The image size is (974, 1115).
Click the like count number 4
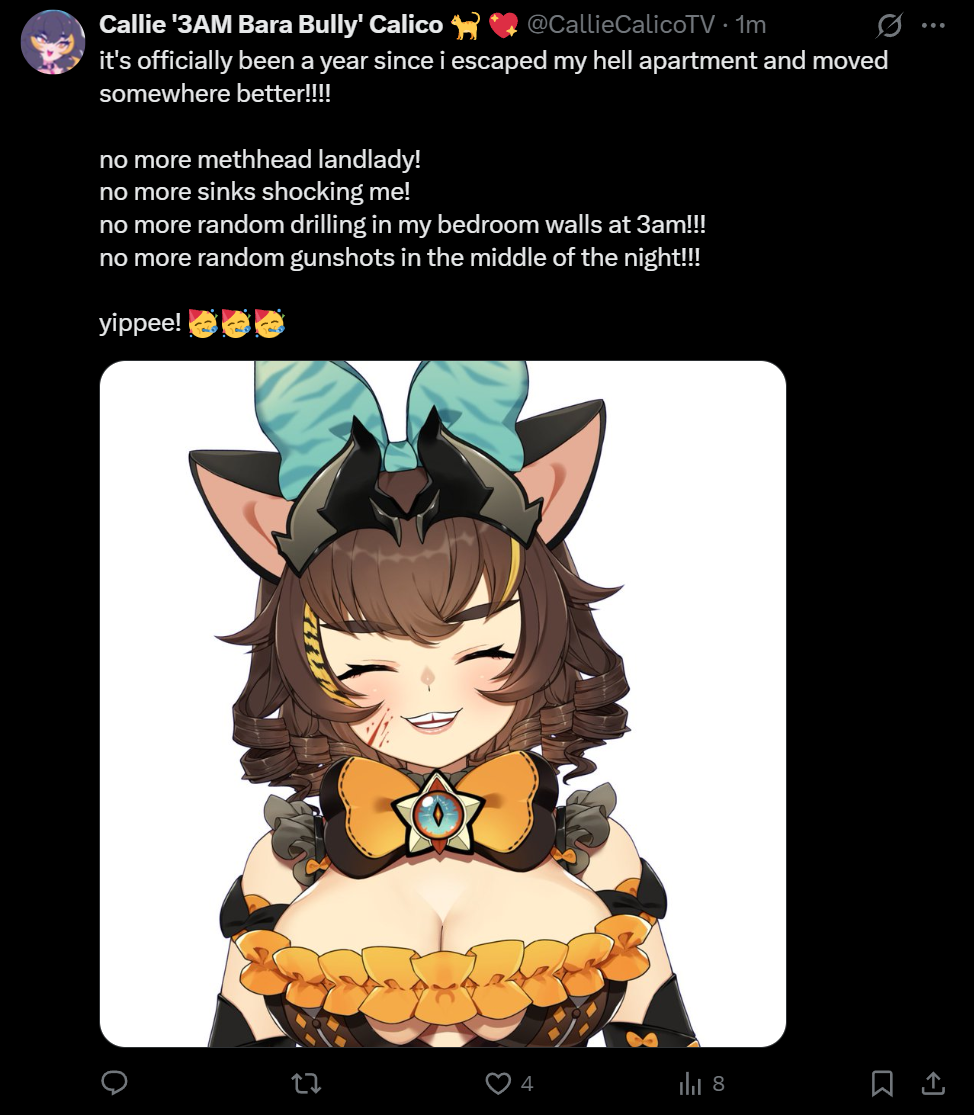527,1083
